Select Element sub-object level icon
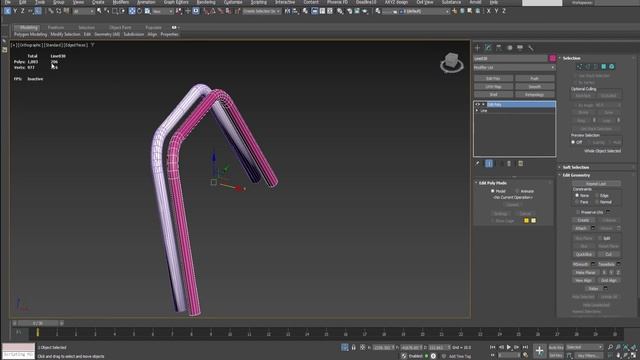Viewport: 640px width, 360px height. [612, 67]
